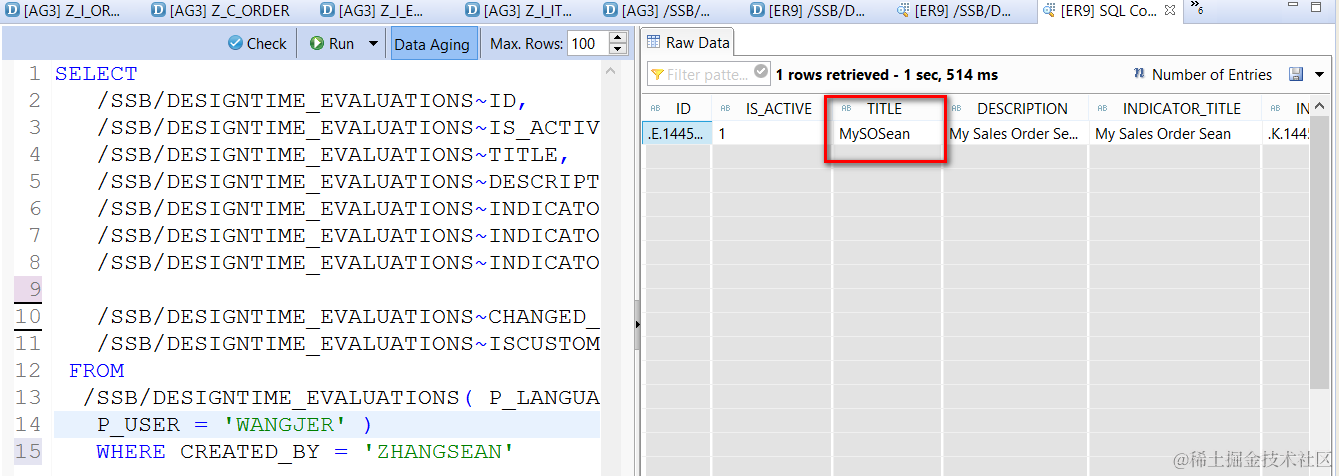
Task: Click the ~TITLE field on line 4
Action: click(522, 155)
